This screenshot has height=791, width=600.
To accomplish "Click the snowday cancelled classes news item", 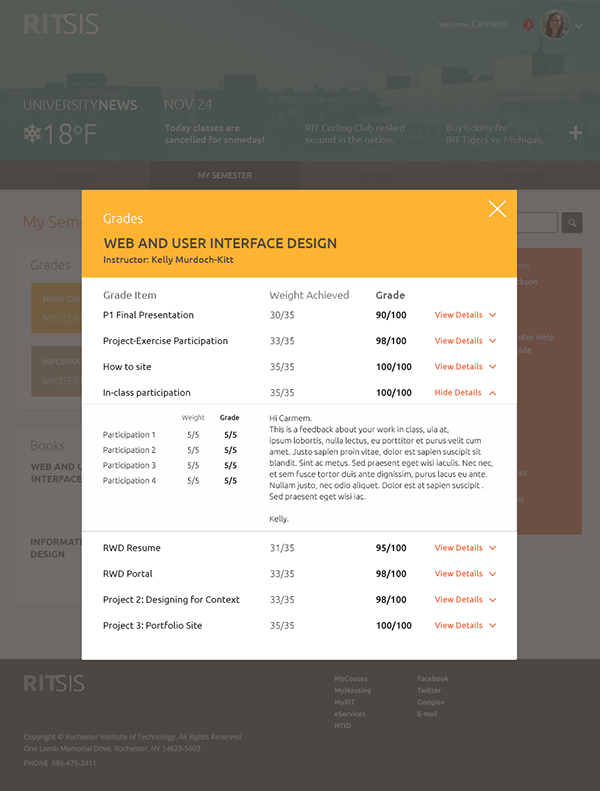I will [214, 134].
